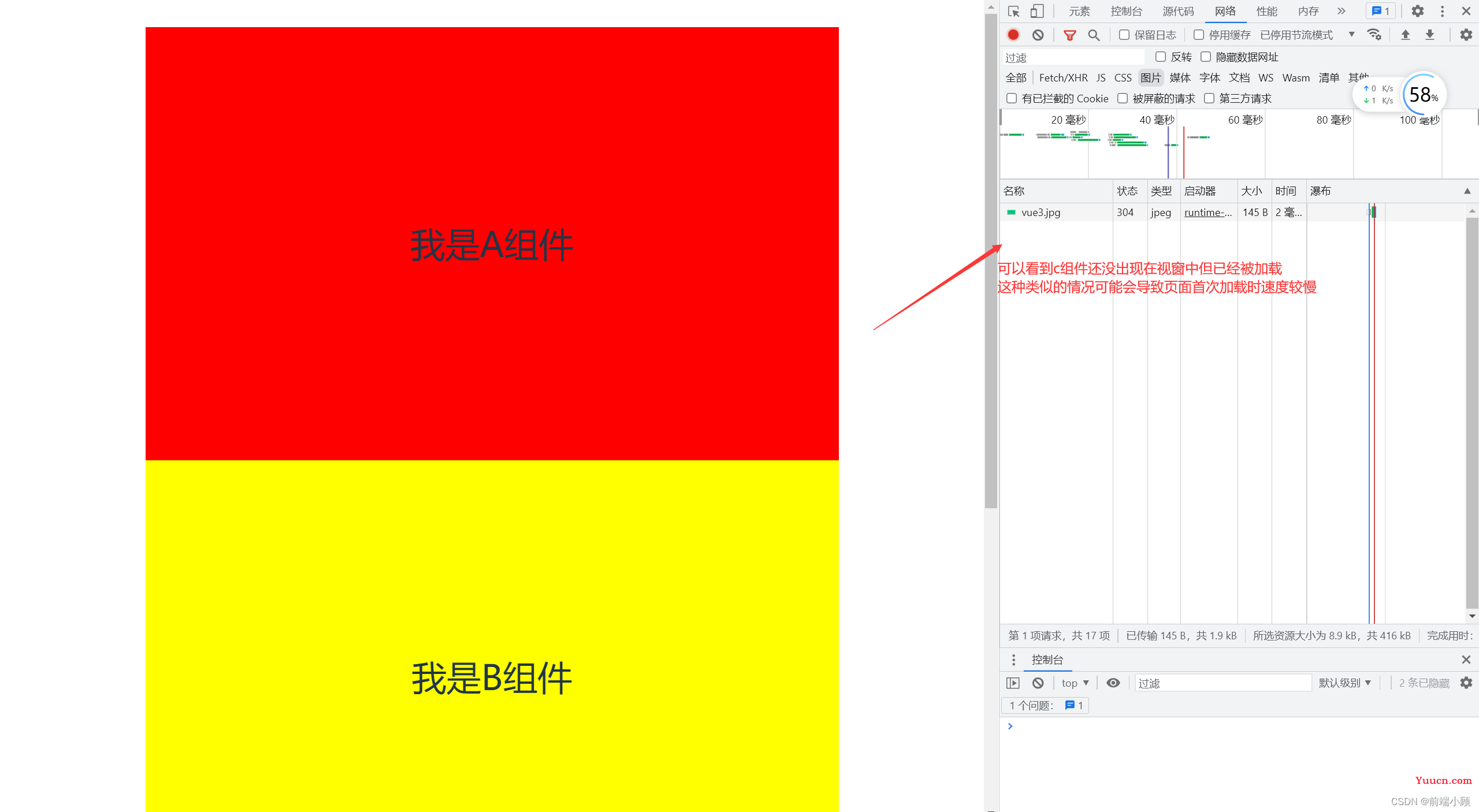Viewport: 1479px width, 812px height.
Task: Check the 第三方请求 checkbox
Action: pyautogui.click(x=1209, y=98)
